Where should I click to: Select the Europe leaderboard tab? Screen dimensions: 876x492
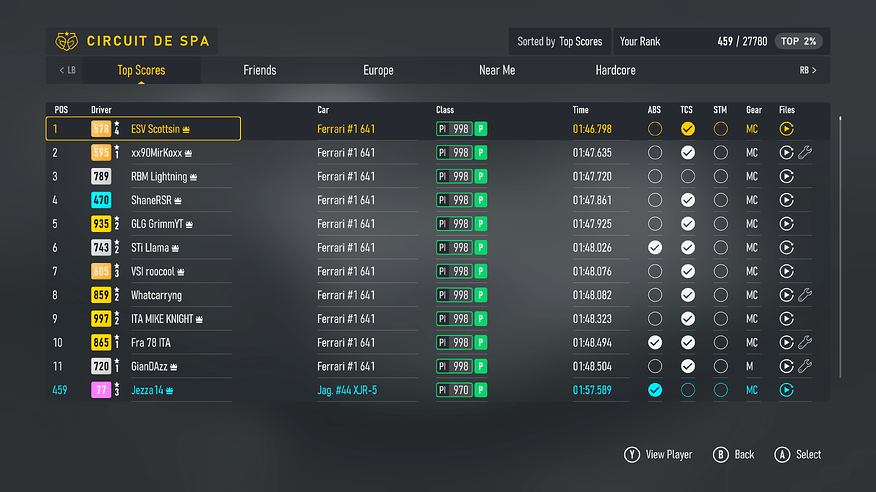[378, 70]
